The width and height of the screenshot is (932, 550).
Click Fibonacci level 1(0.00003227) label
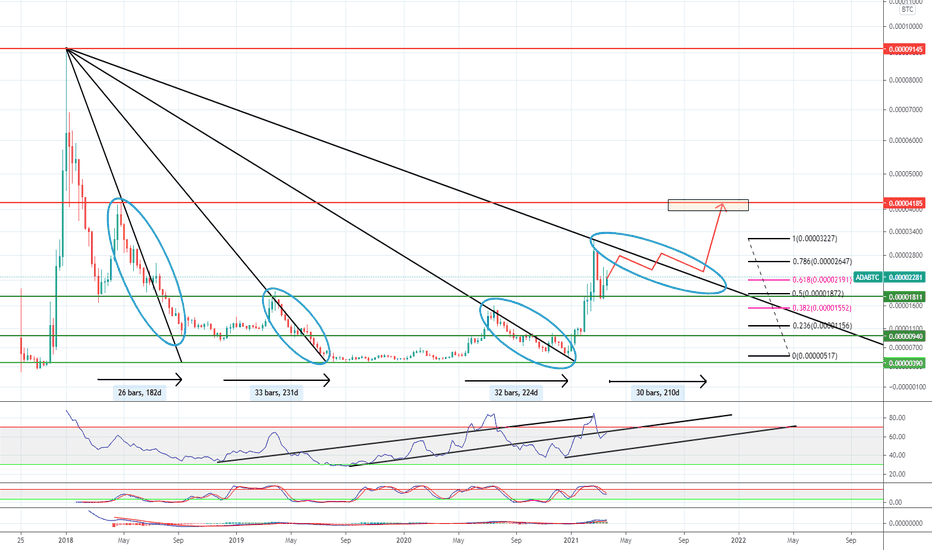coord(814,238)
